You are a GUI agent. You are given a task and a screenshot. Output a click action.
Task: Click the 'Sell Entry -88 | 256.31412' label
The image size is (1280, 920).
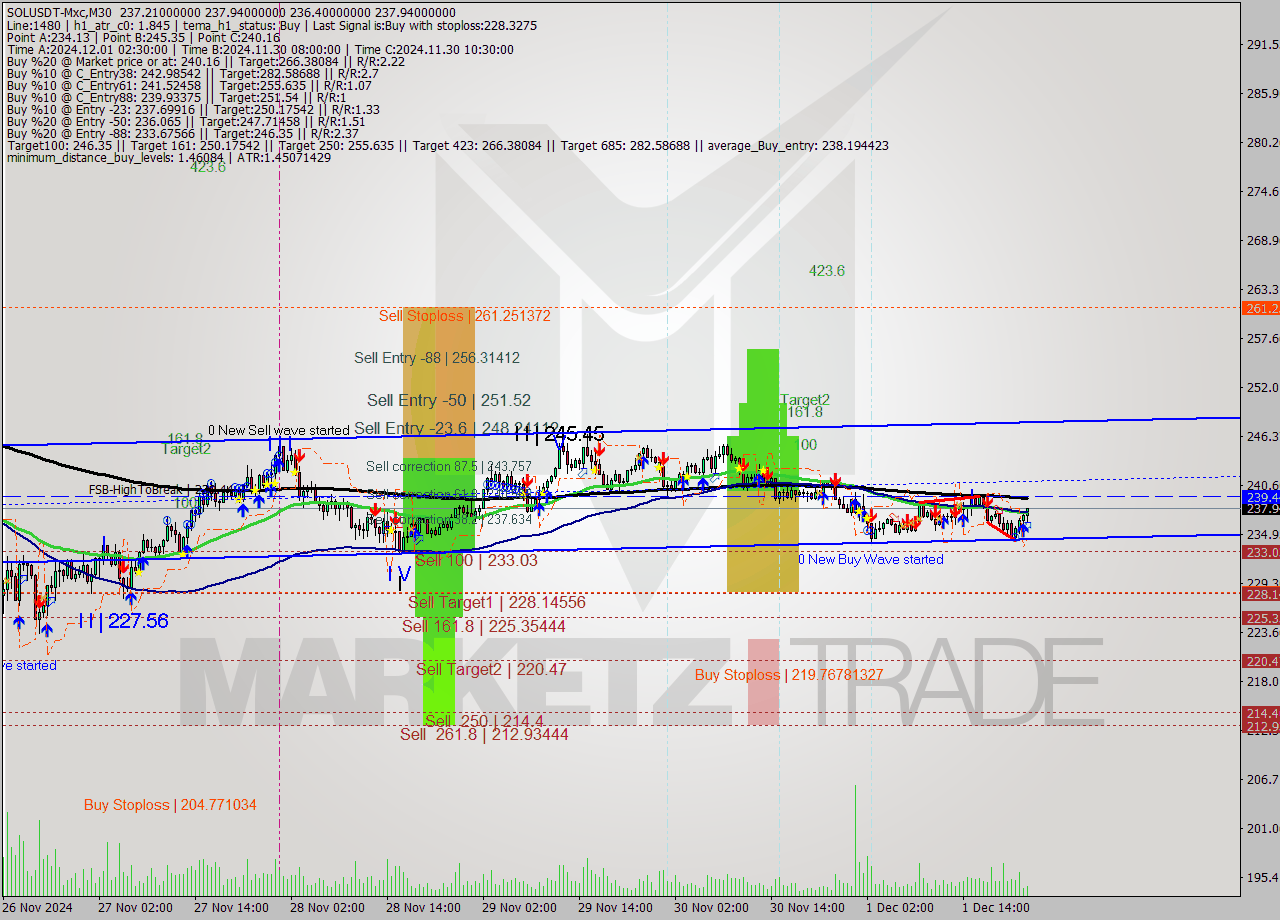click(437, 357)
